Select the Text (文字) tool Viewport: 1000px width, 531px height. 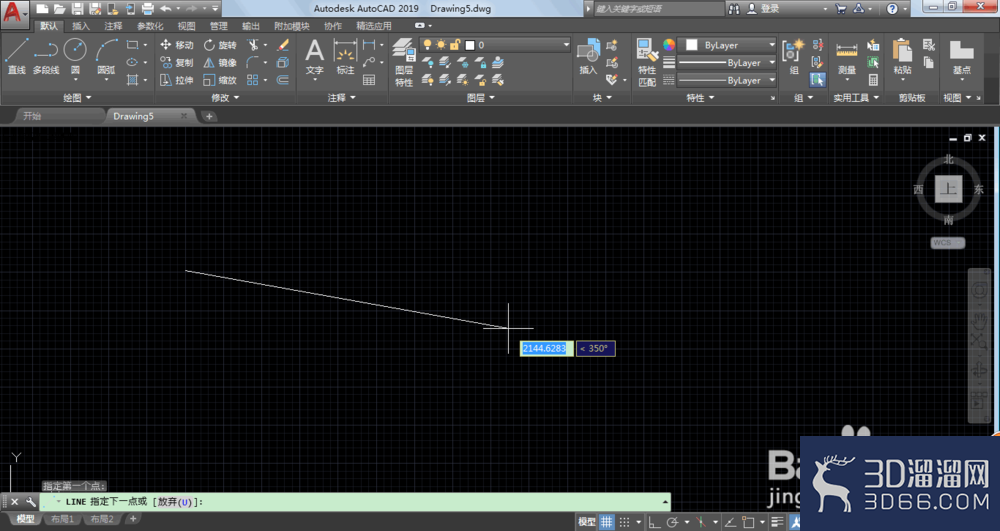coord(314,56)
